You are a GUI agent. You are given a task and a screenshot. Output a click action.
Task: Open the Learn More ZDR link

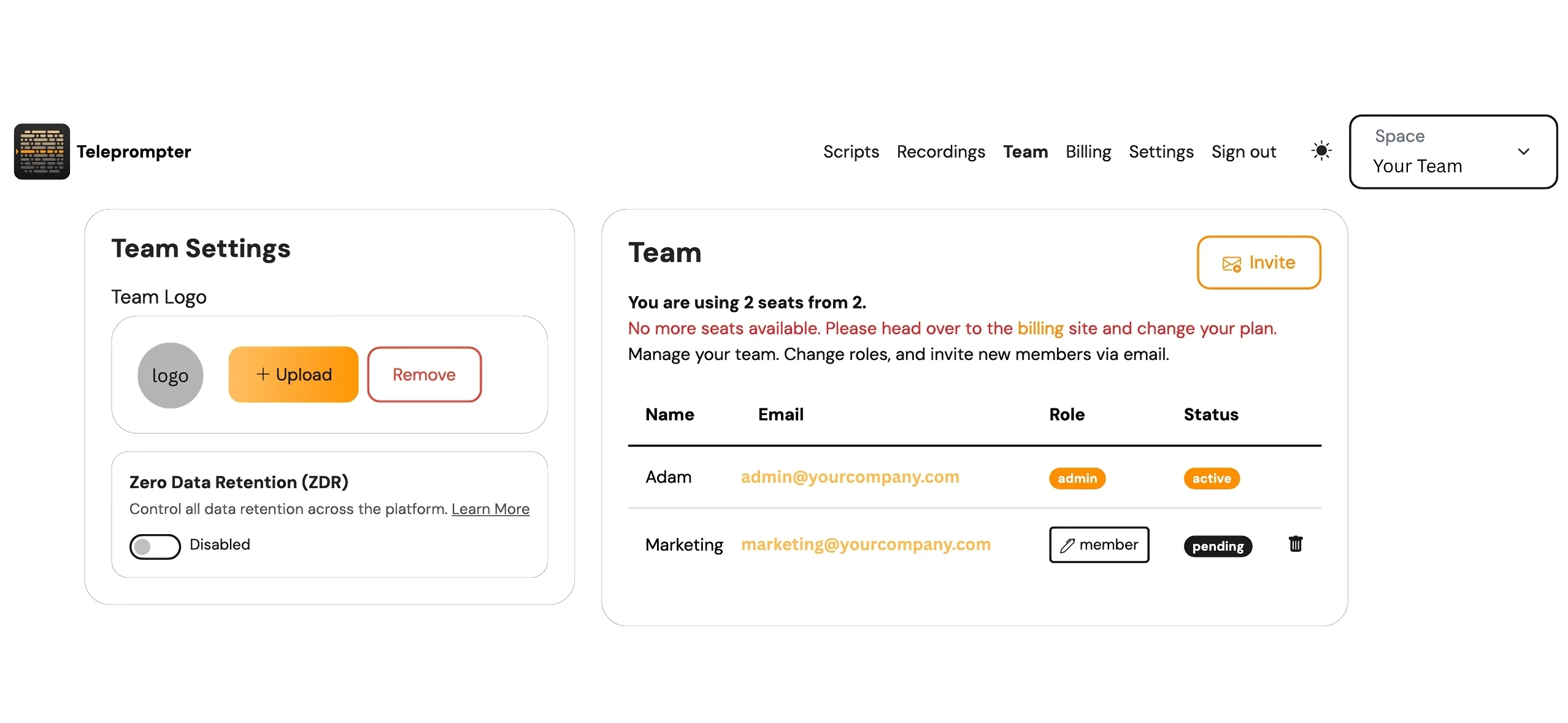(x=490, y=509)
